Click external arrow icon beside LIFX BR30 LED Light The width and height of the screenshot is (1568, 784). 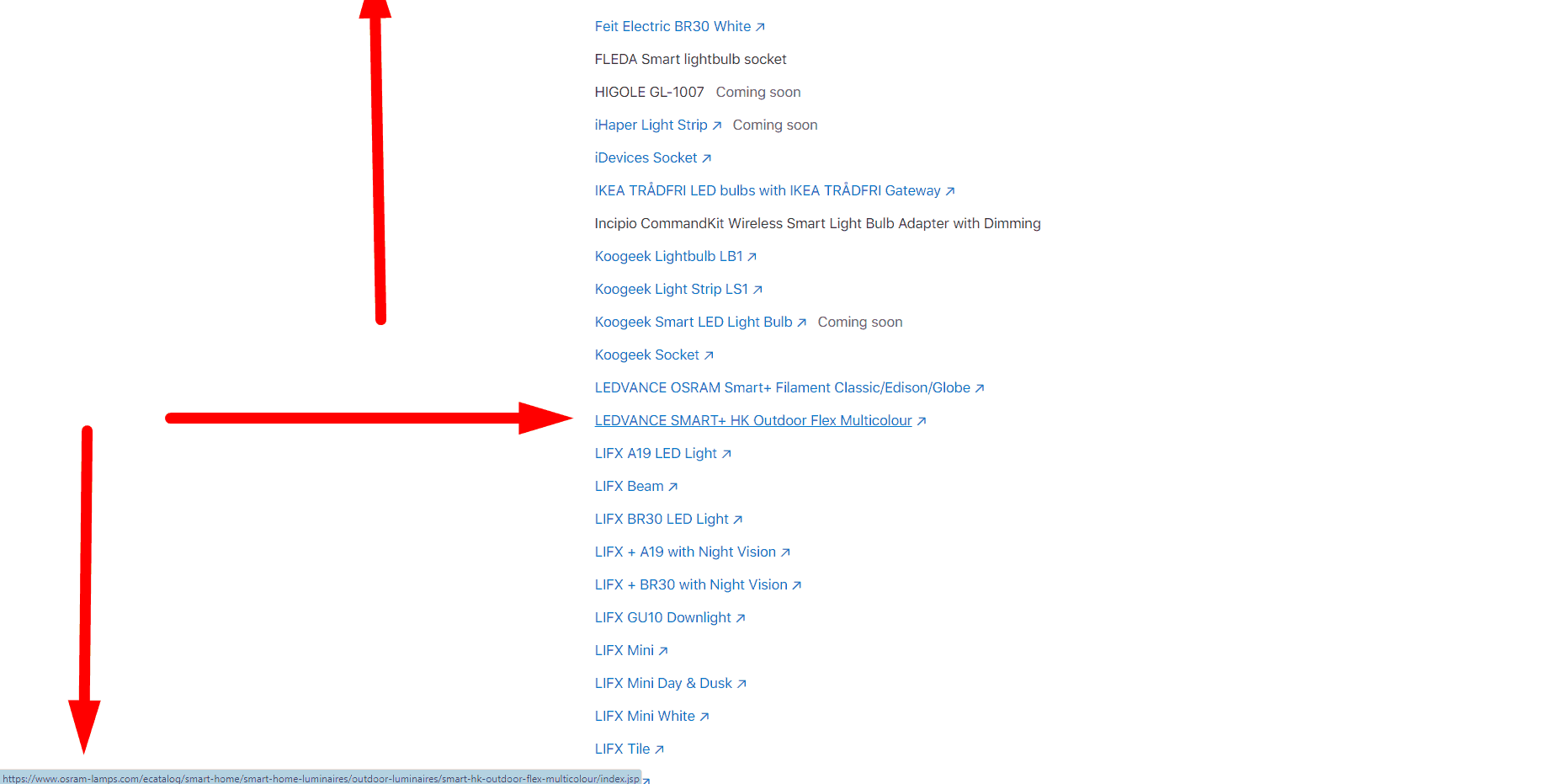pyautogui.click(x=738, y=520)
